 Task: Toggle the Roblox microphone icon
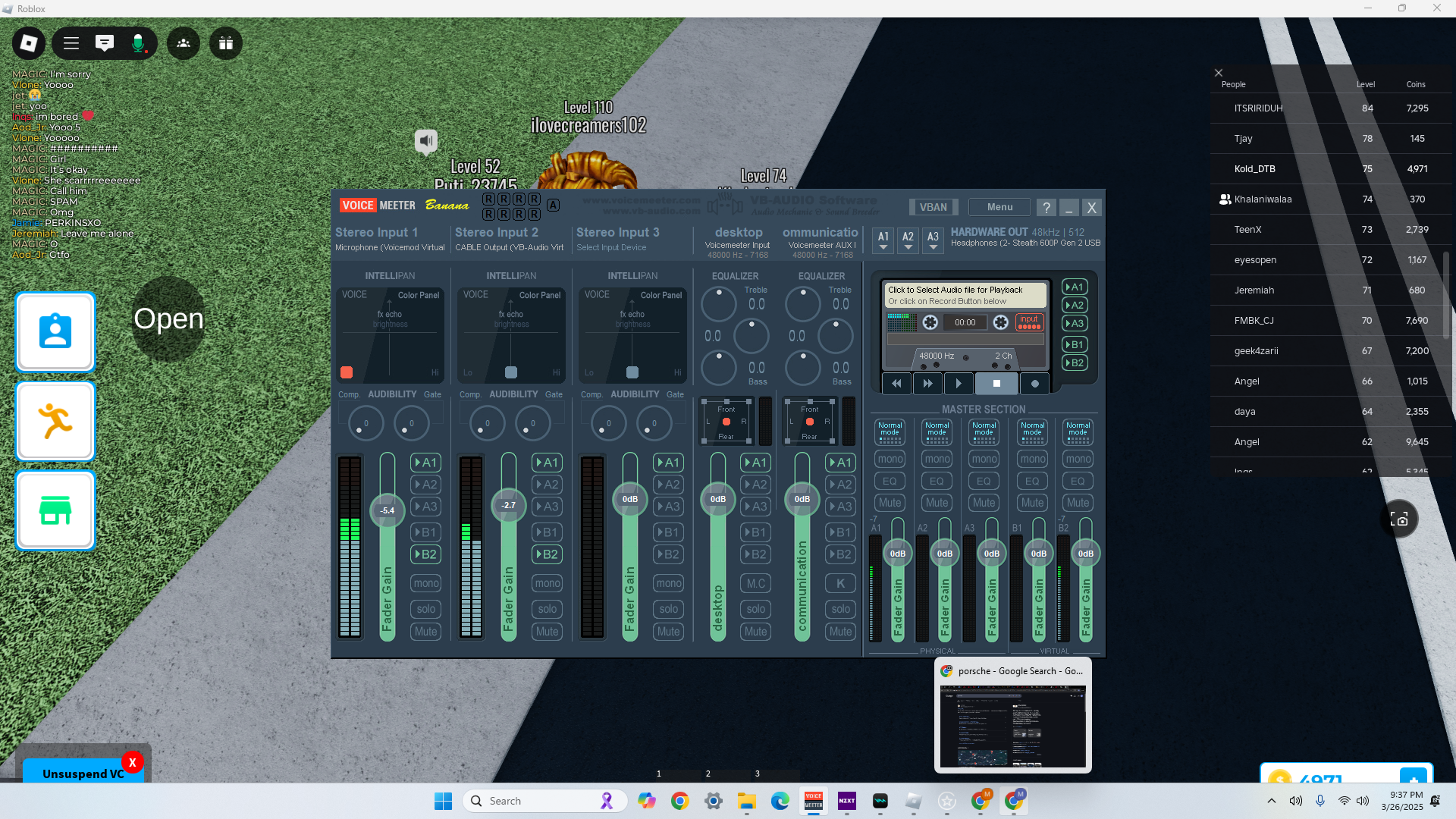click(138, 43)
